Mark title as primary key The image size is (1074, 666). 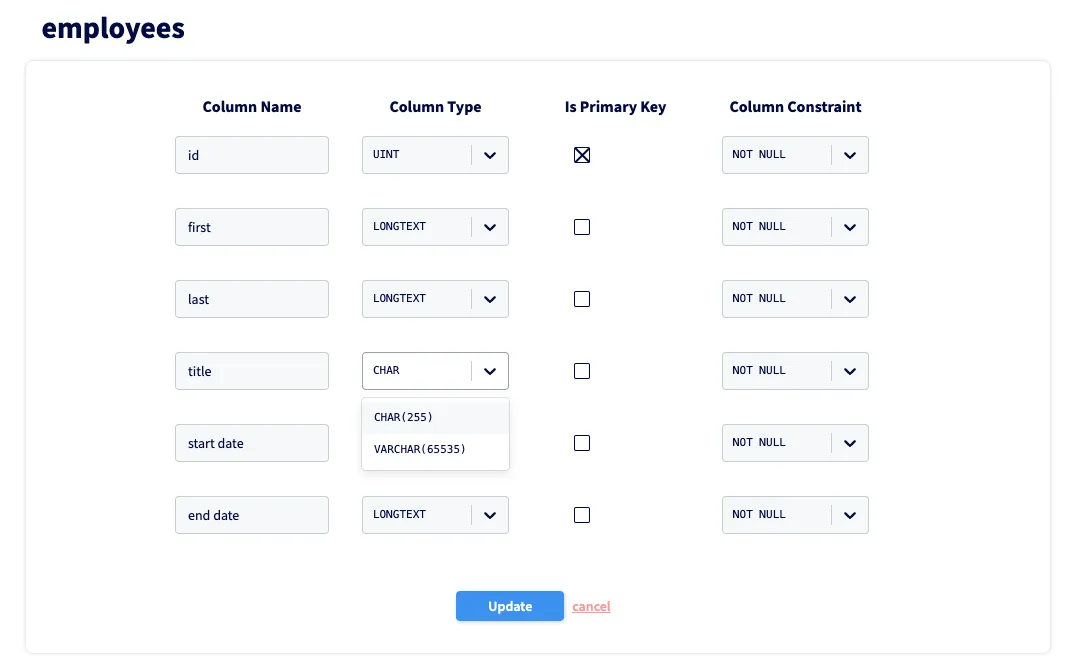click(582, 371)
